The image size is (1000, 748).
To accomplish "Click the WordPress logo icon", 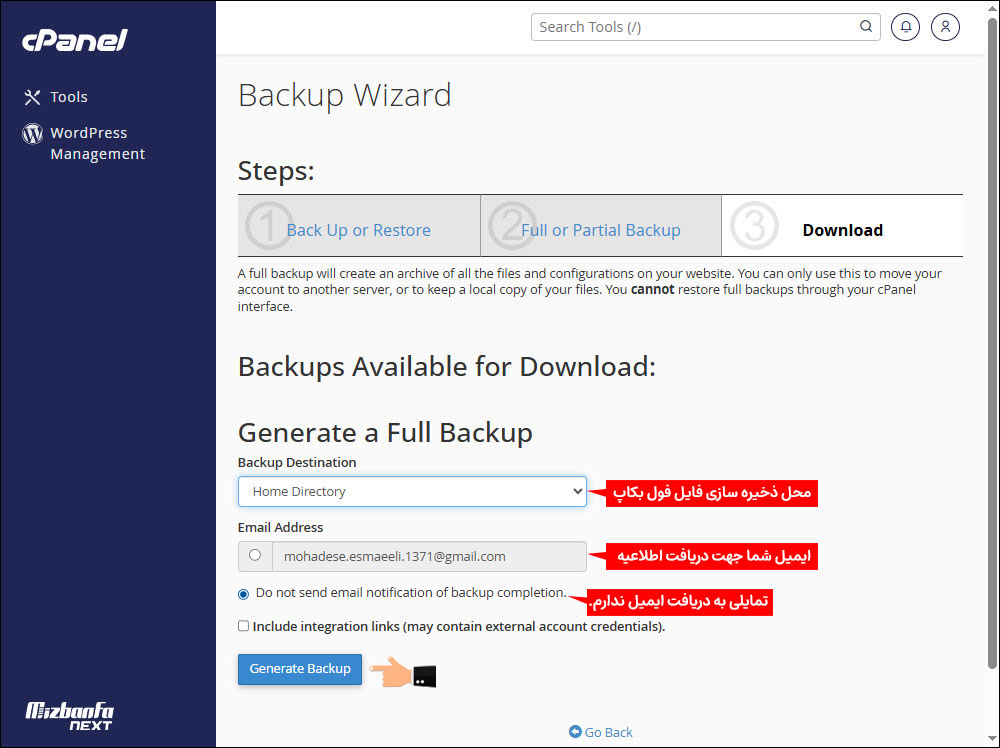I will (x=32, y=133).
